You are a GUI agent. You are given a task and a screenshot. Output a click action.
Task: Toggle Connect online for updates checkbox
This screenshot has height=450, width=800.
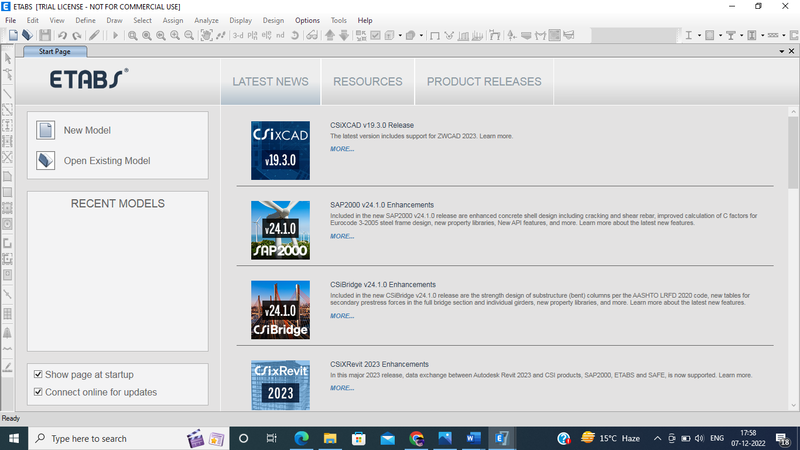pyautogui.click(x=38, y=392)
